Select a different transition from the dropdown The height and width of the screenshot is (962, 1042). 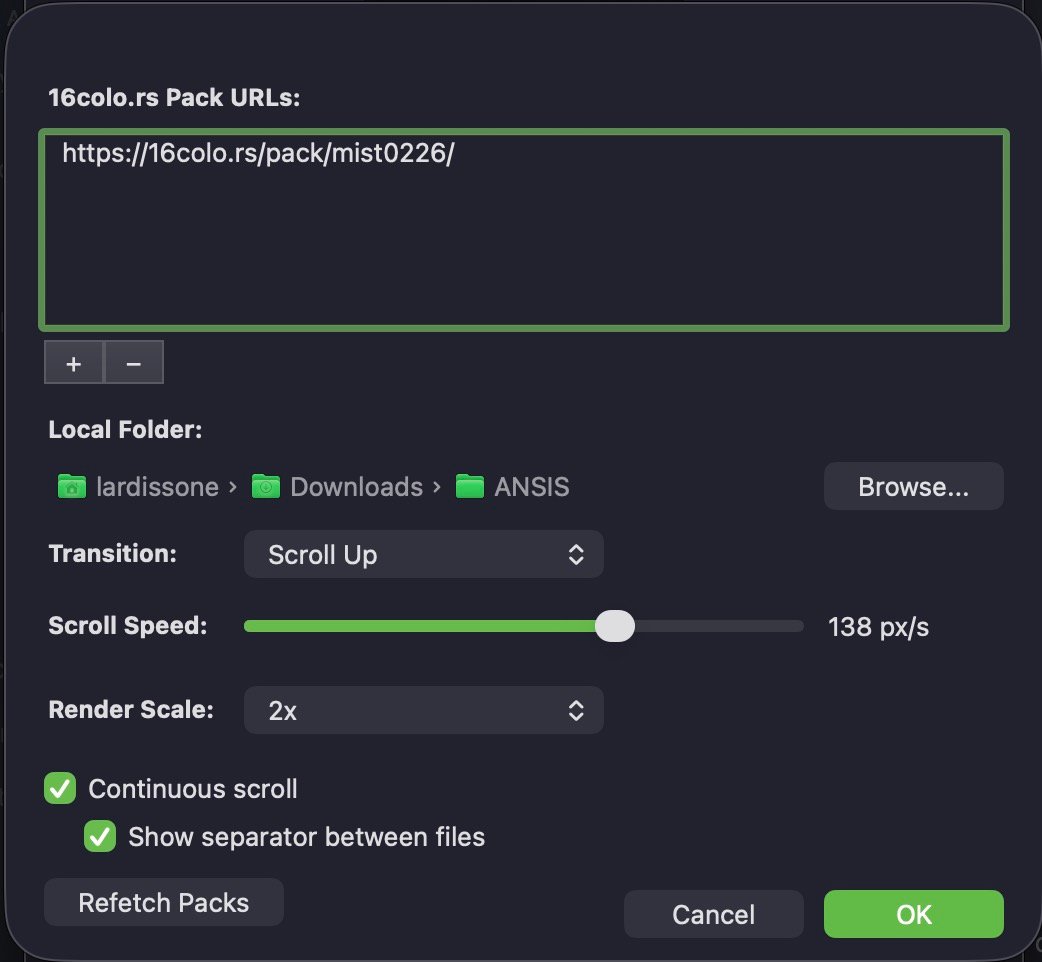(x=424, y=554)
